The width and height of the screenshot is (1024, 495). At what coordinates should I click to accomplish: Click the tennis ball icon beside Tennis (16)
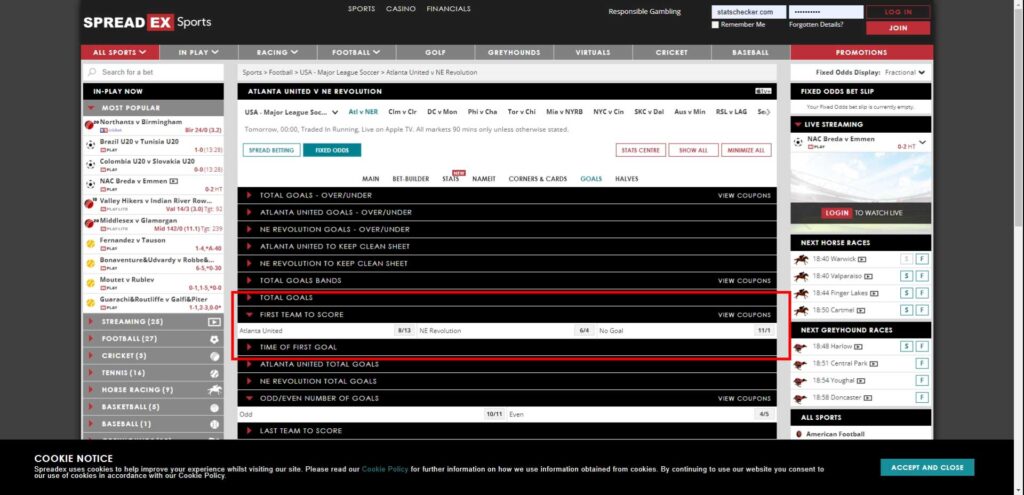tap(214, 373)
